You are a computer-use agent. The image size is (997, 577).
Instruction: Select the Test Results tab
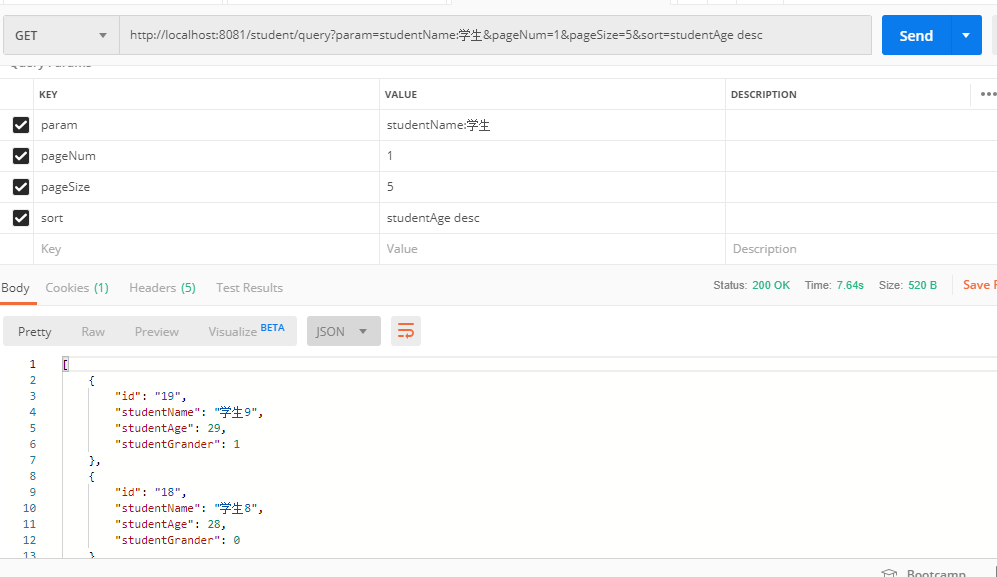[248, 287]
